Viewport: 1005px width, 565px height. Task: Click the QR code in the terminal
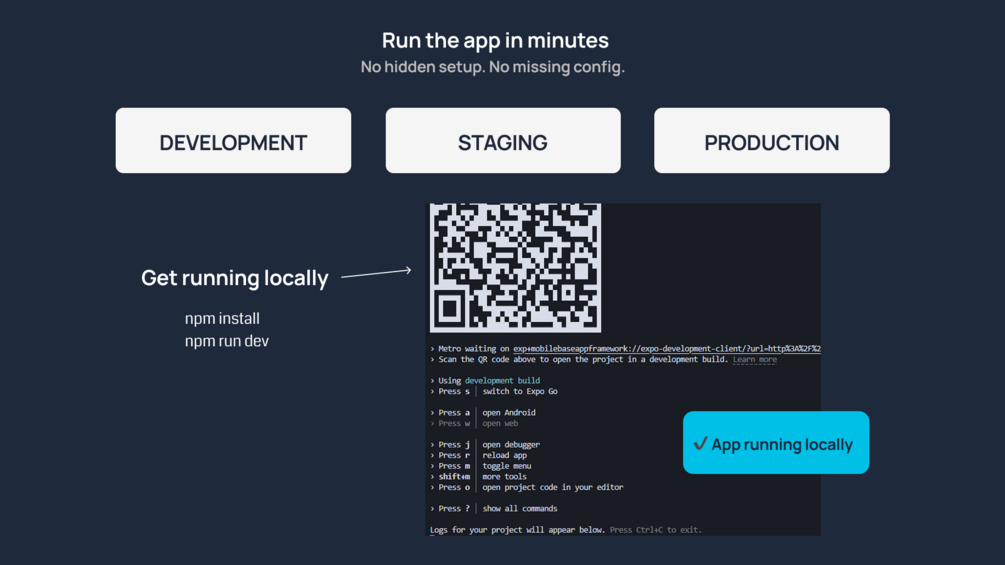click(x=515, y=268)
